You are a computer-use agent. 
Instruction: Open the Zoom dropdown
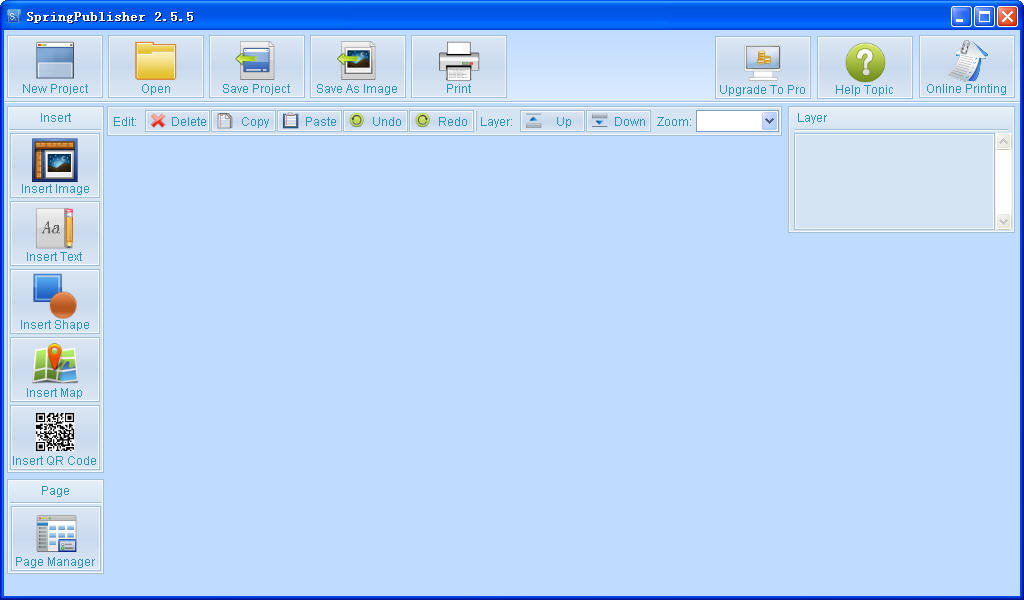tap(769, 121)
